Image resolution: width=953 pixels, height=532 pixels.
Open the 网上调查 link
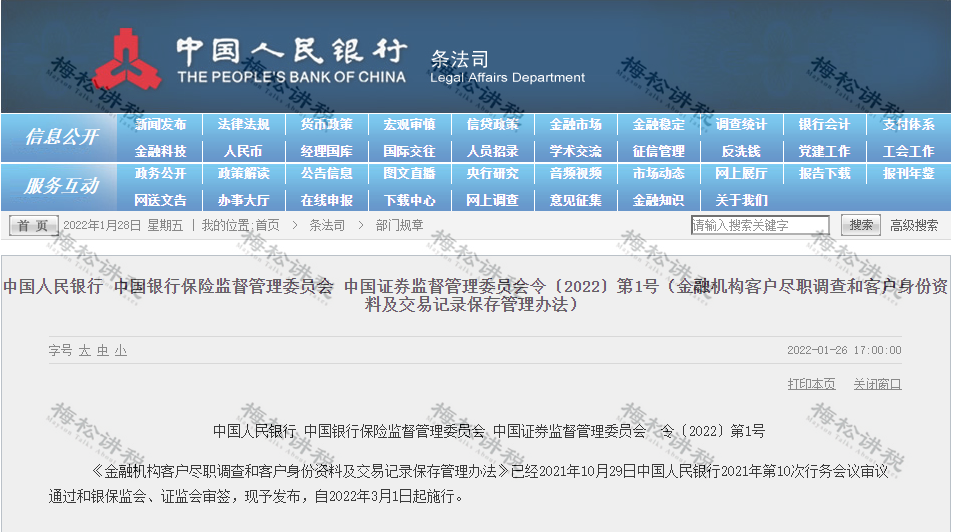click(x=492, y=201)
